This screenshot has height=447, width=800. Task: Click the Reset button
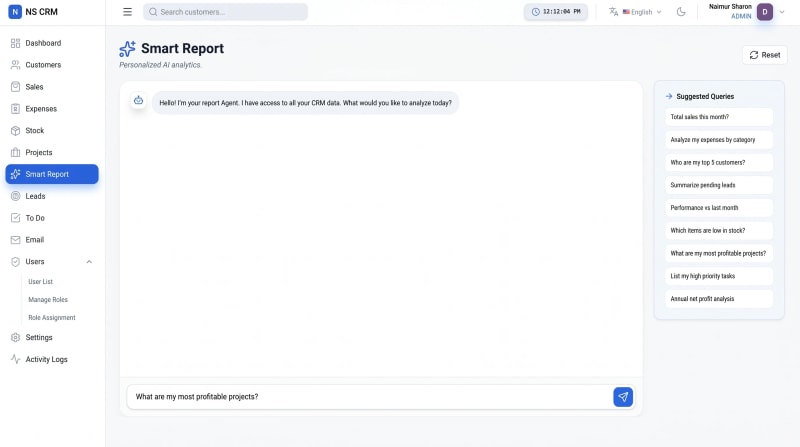click(x=764, y=55)
